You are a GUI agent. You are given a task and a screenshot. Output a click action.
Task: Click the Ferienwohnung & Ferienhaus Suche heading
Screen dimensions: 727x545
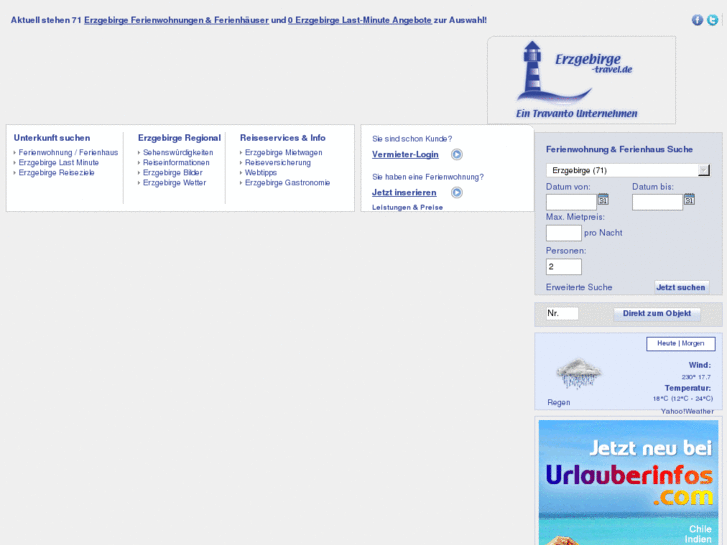click(619, 149)
